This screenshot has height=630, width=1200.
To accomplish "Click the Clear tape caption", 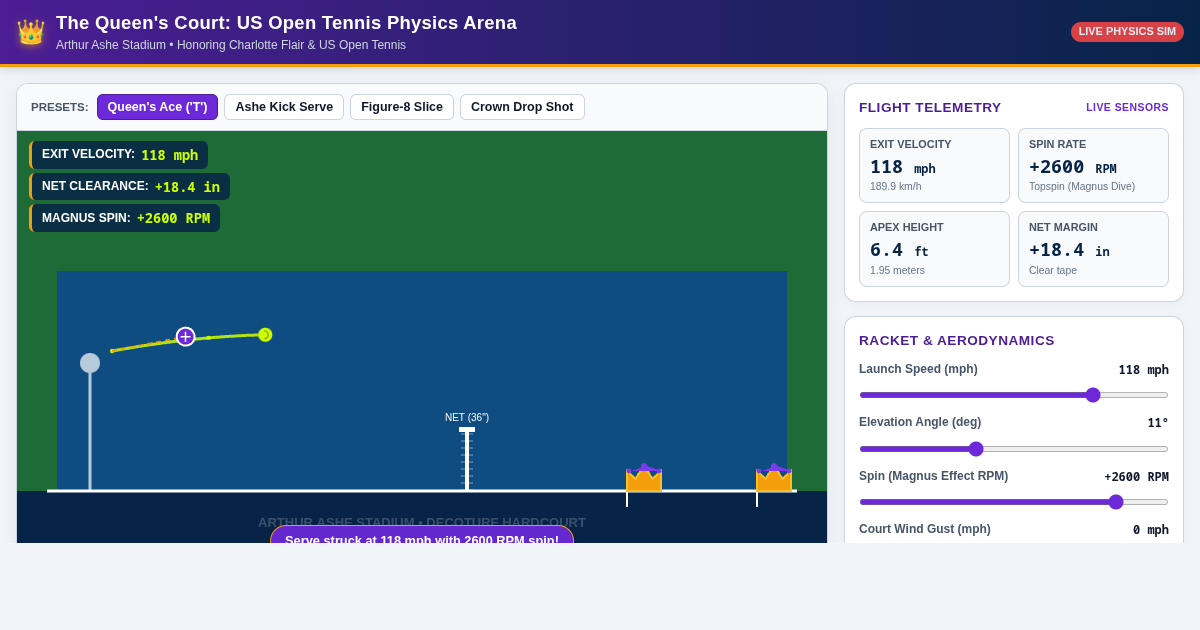I will [1053, 270].
